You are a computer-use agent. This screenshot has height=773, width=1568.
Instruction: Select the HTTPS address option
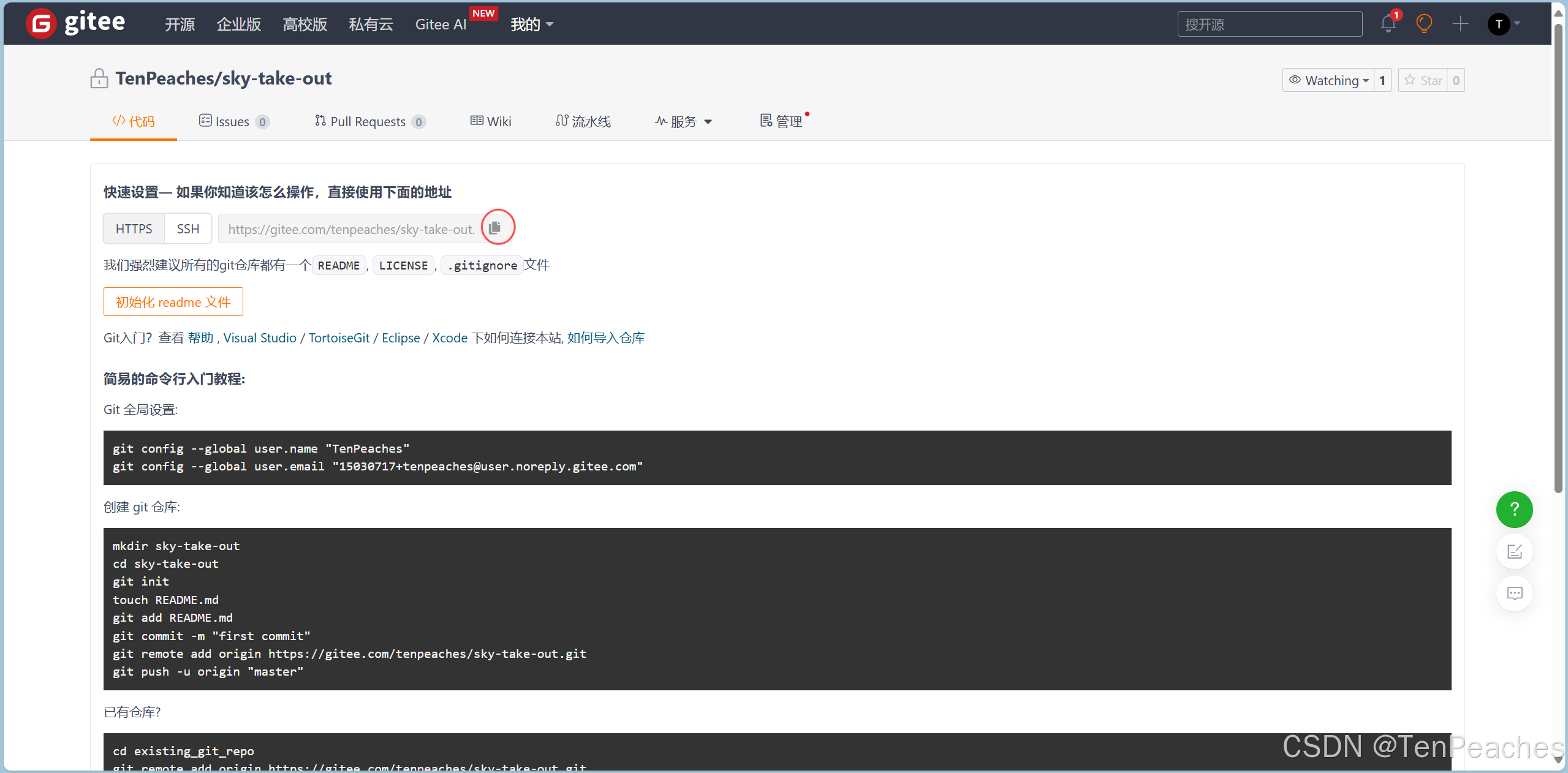coord(134,228)
